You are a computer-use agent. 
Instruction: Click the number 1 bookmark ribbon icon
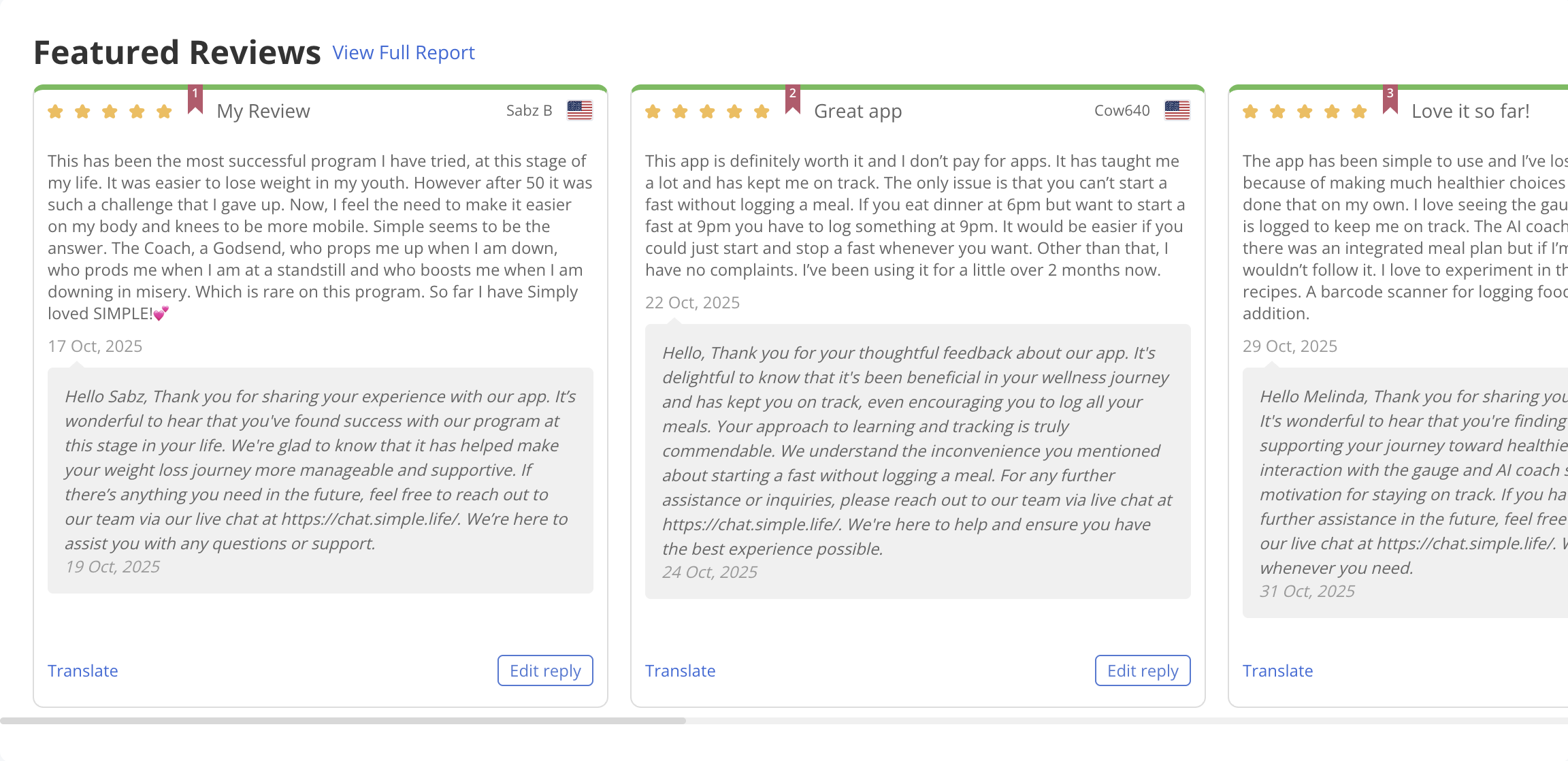195,99
